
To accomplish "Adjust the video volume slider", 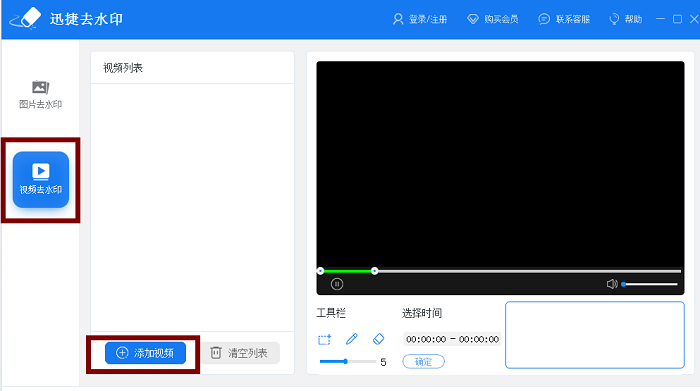I will click(x=650, y=284).
